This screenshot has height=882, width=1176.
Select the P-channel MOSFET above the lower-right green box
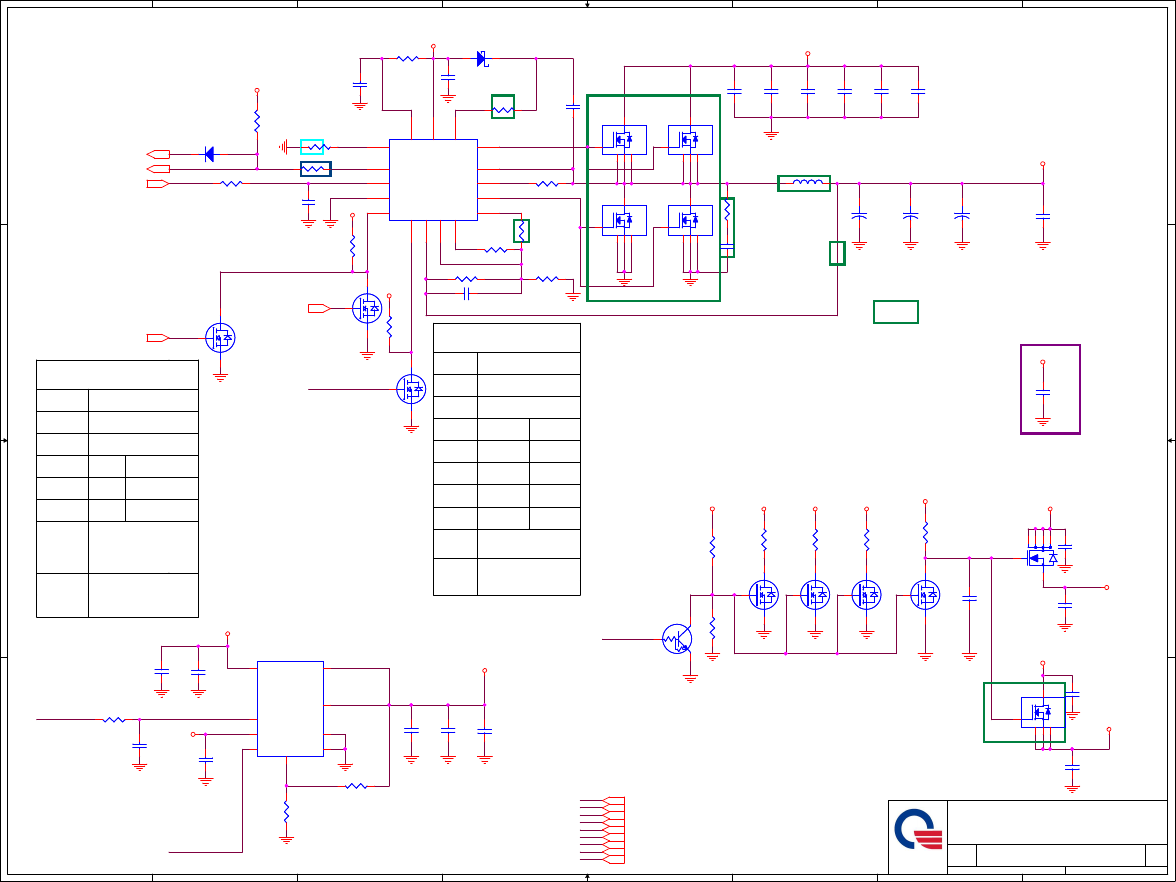click(x=1042, y=558)
